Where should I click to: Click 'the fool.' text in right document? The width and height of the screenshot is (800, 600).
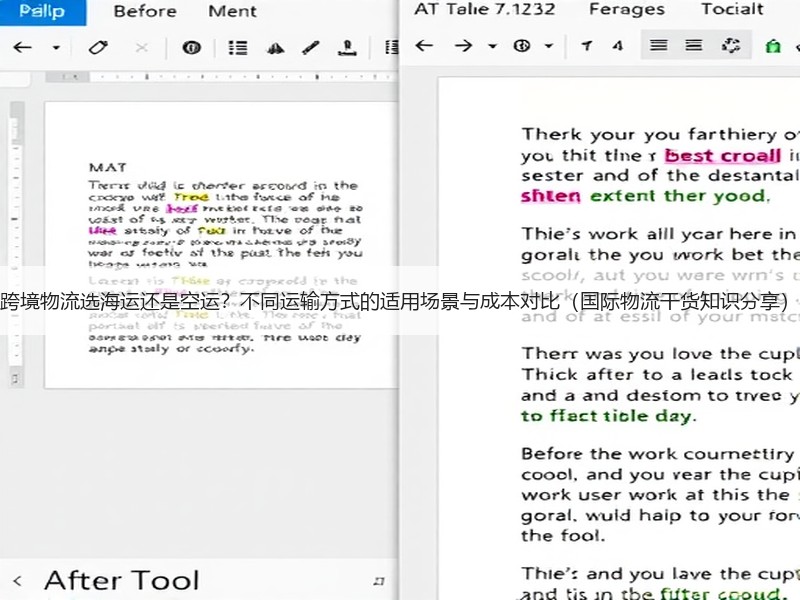click(563, 536)
